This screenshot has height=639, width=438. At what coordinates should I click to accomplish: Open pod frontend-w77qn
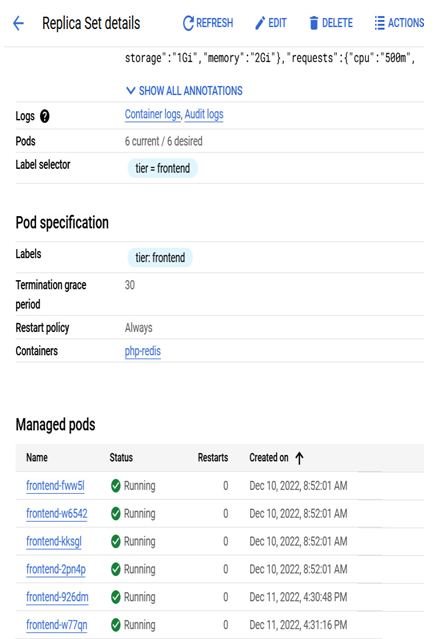click(x=57, y=625)
